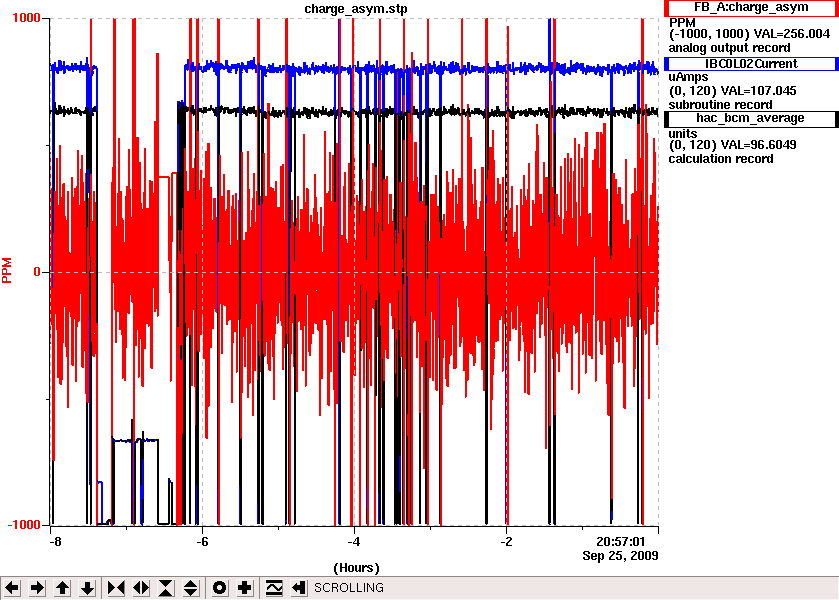This screenshot has height=600, width=839.
Task: Click the -6 hours x-axis tick label
Action: click(x=202, y=542)
